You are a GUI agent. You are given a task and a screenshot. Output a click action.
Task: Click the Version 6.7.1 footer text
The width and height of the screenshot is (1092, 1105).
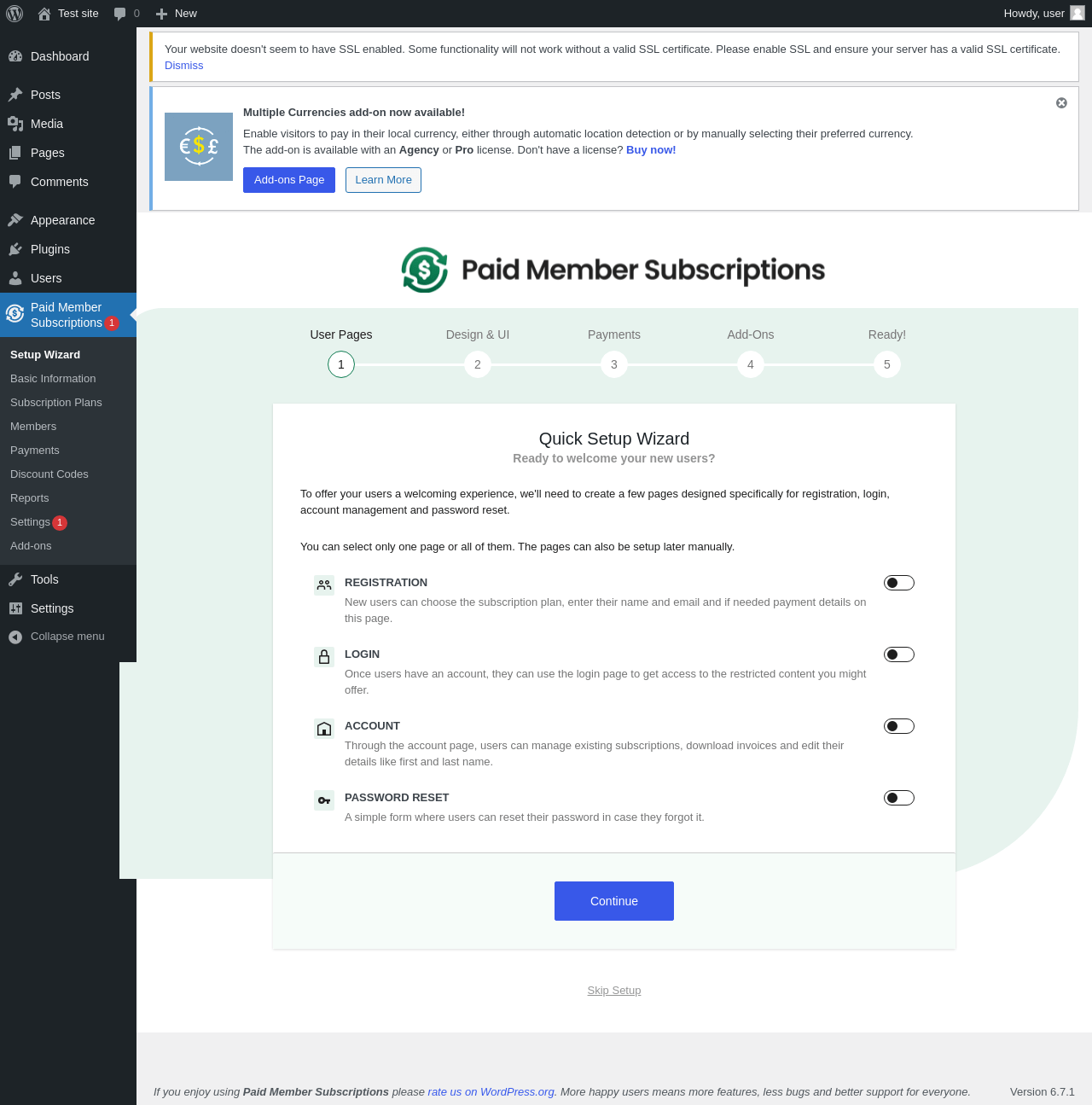tap(1043, 1092)
